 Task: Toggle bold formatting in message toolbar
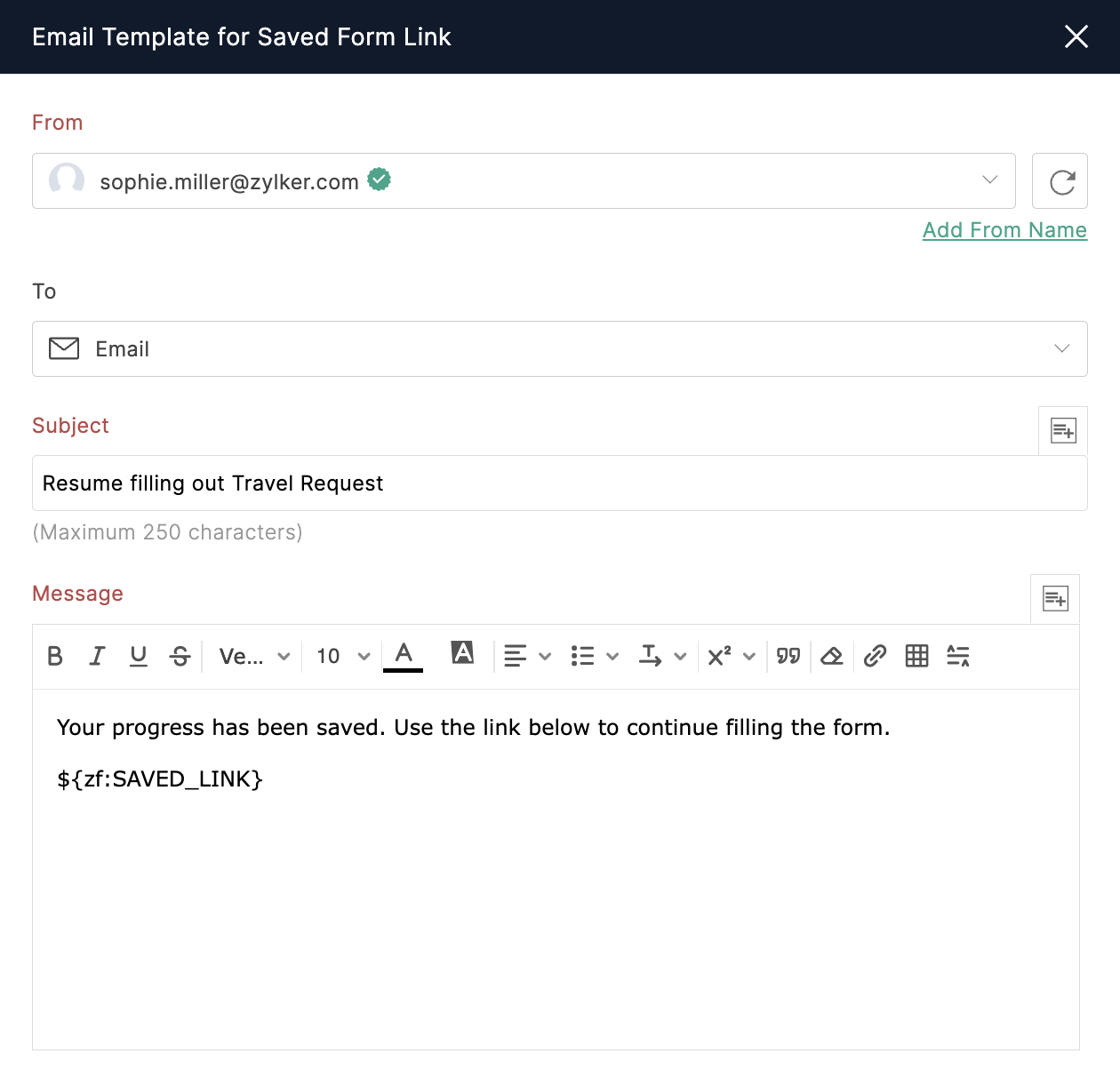(55, 656)
